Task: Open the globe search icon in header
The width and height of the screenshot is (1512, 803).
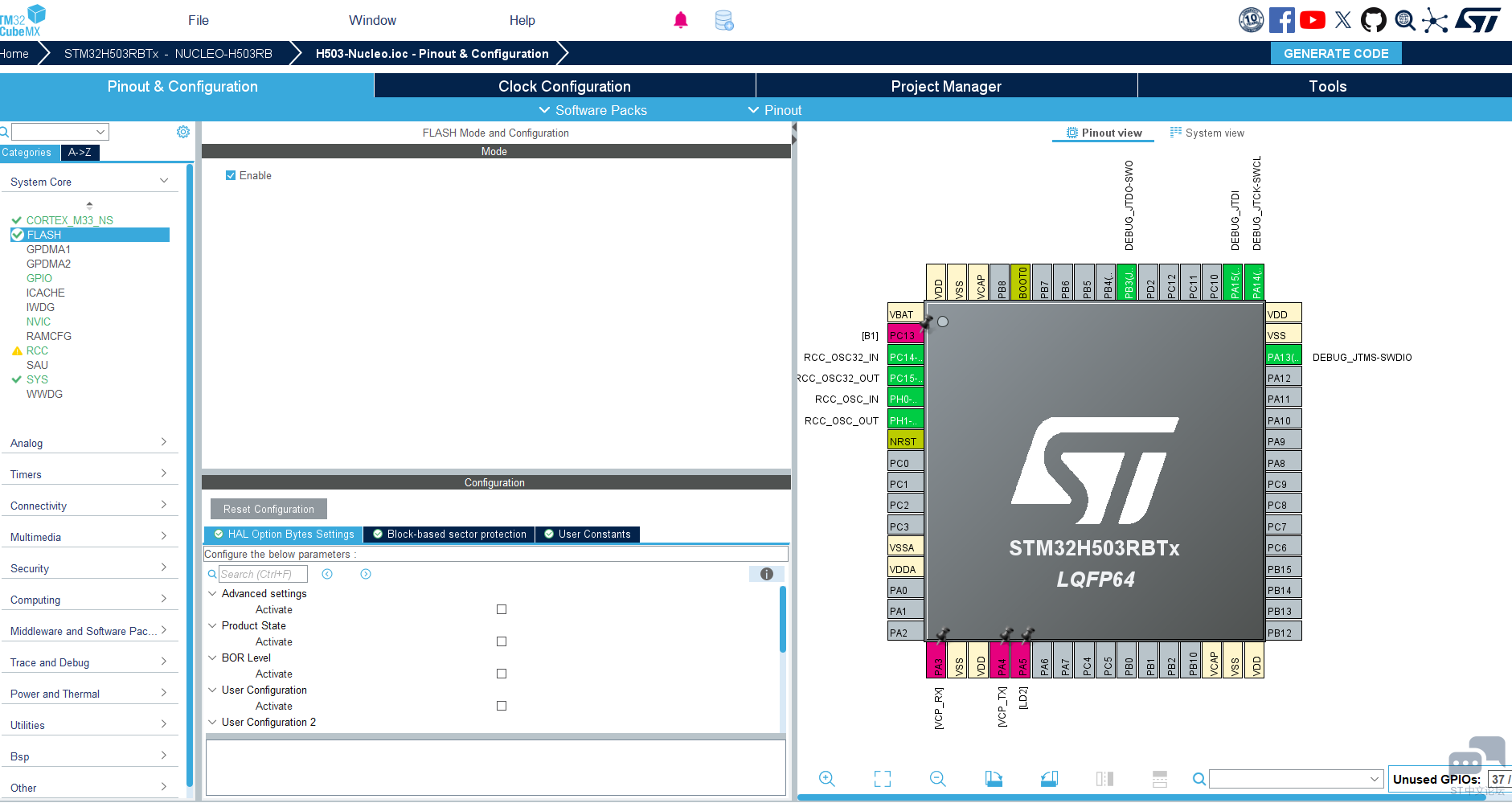Action: click(1404, 20)
